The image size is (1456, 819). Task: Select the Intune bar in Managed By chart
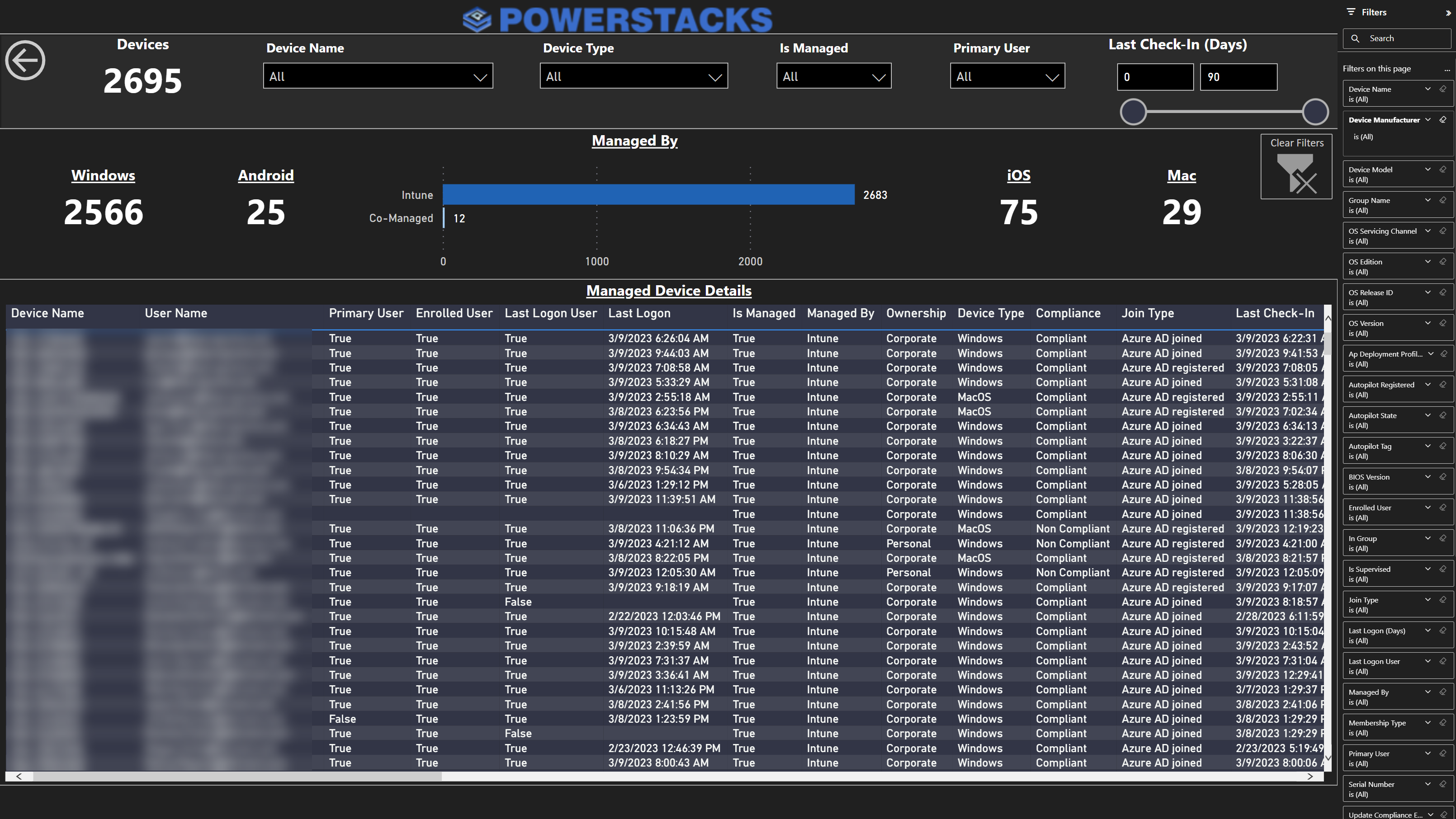click(648, 195)
